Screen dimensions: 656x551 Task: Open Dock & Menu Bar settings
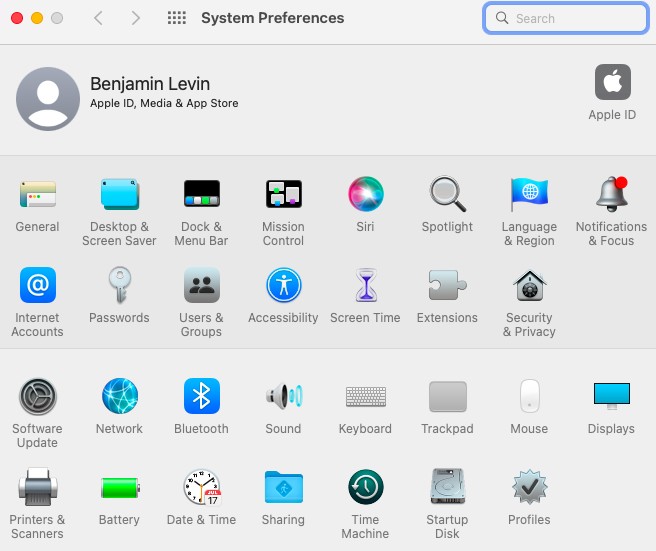click(x=202, y=193)
